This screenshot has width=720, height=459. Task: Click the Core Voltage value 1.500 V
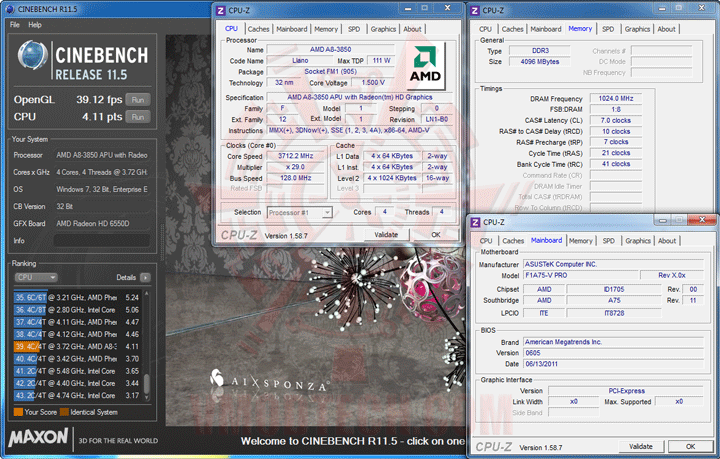[x=373, y=83]
